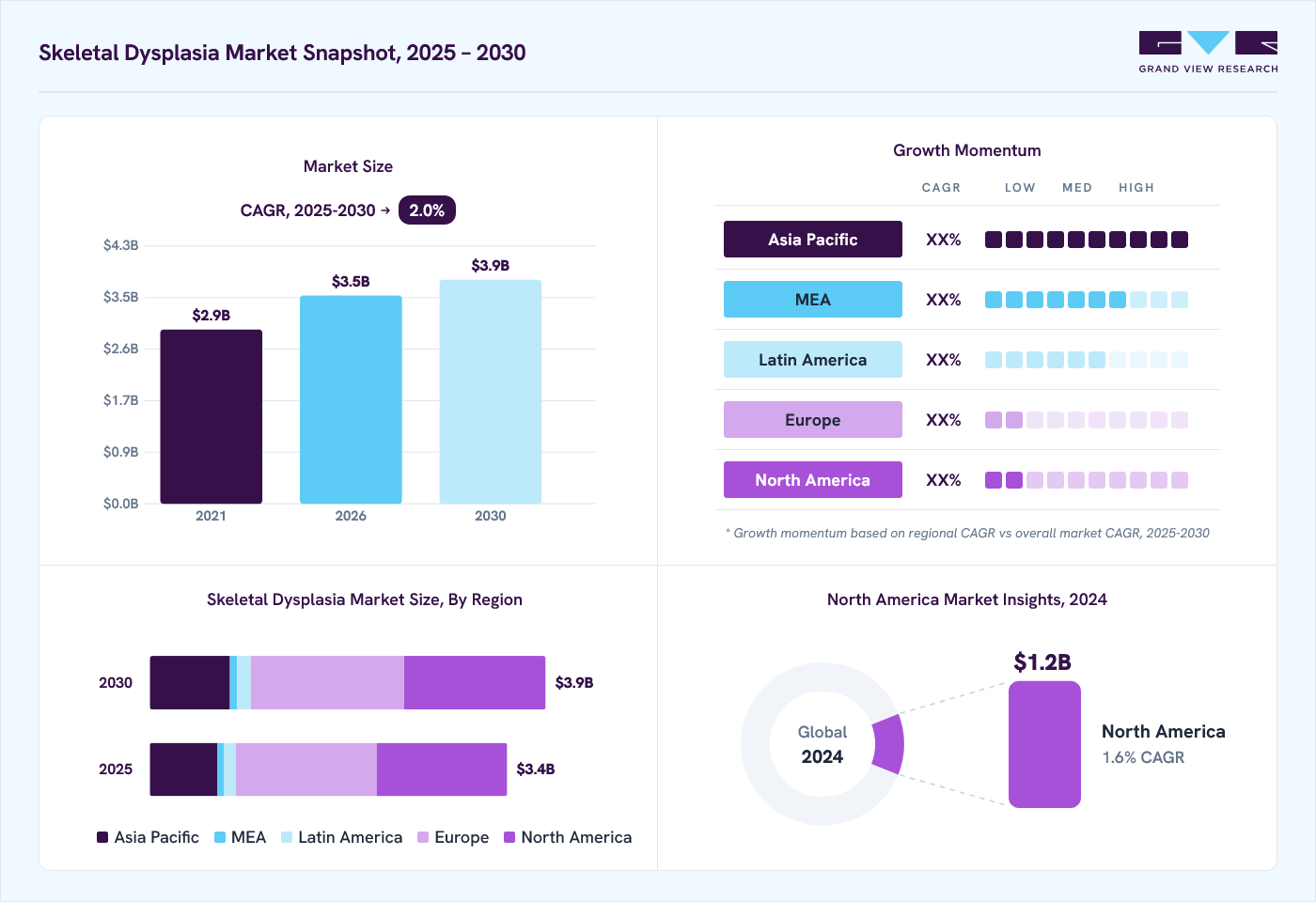Click the "$3.9B" label beside the 2030 regional bar
This screenshot has width=1316, height=902.
[574, 682]
